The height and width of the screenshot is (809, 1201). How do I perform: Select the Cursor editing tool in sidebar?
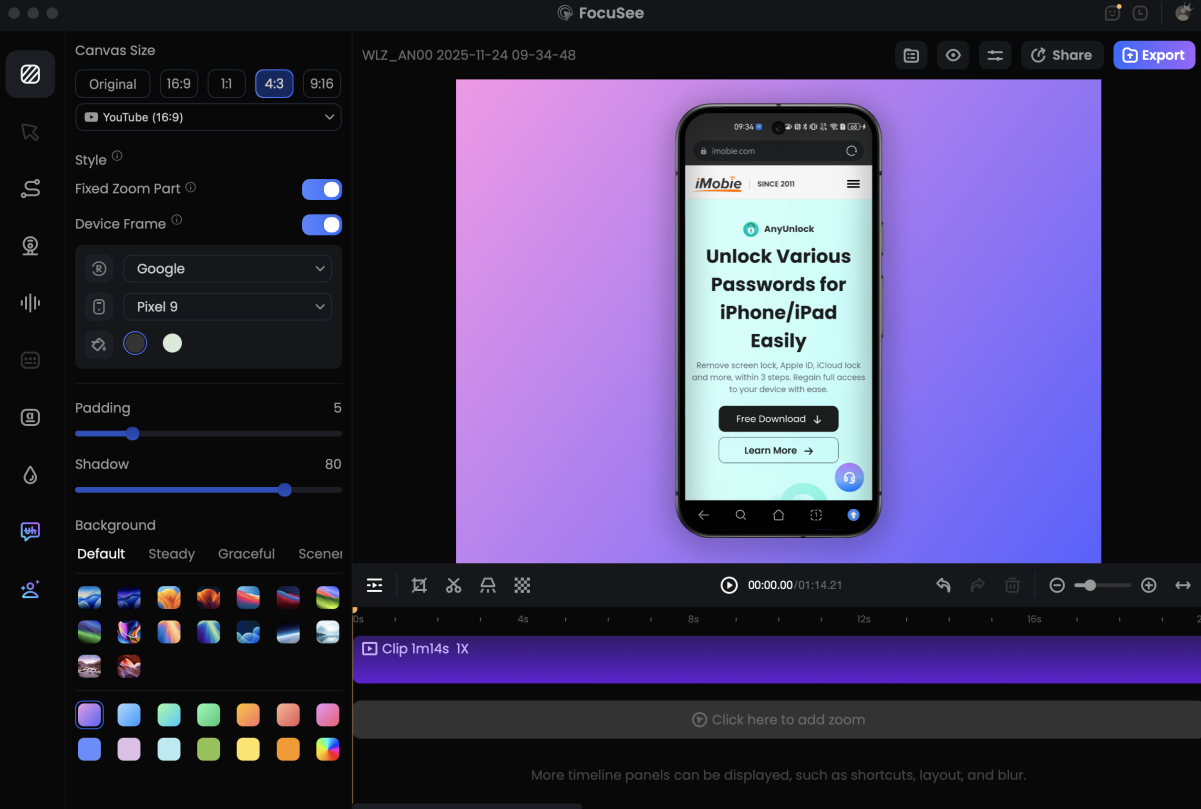tap(30, 131)
